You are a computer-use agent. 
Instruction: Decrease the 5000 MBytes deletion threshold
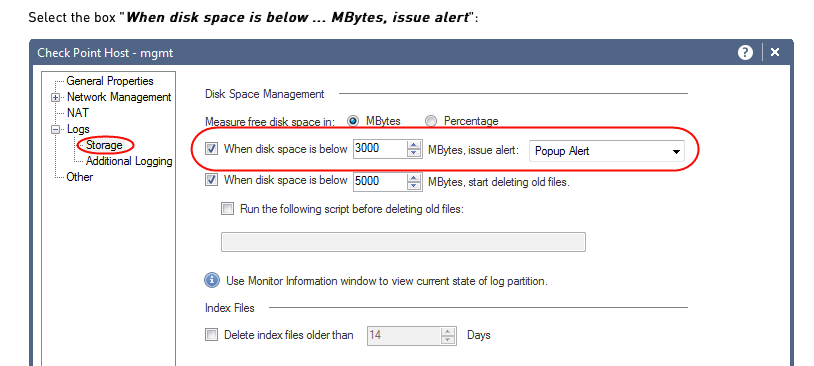coord(414,185)
